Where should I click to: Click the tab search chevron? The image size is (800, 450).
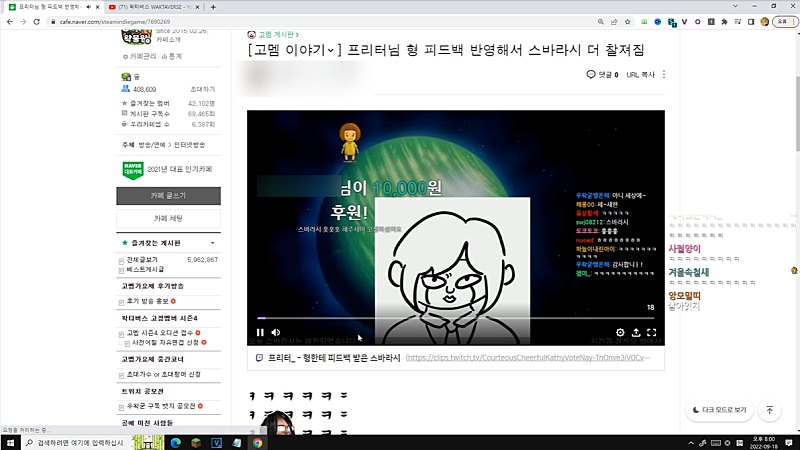coord(735,6)
